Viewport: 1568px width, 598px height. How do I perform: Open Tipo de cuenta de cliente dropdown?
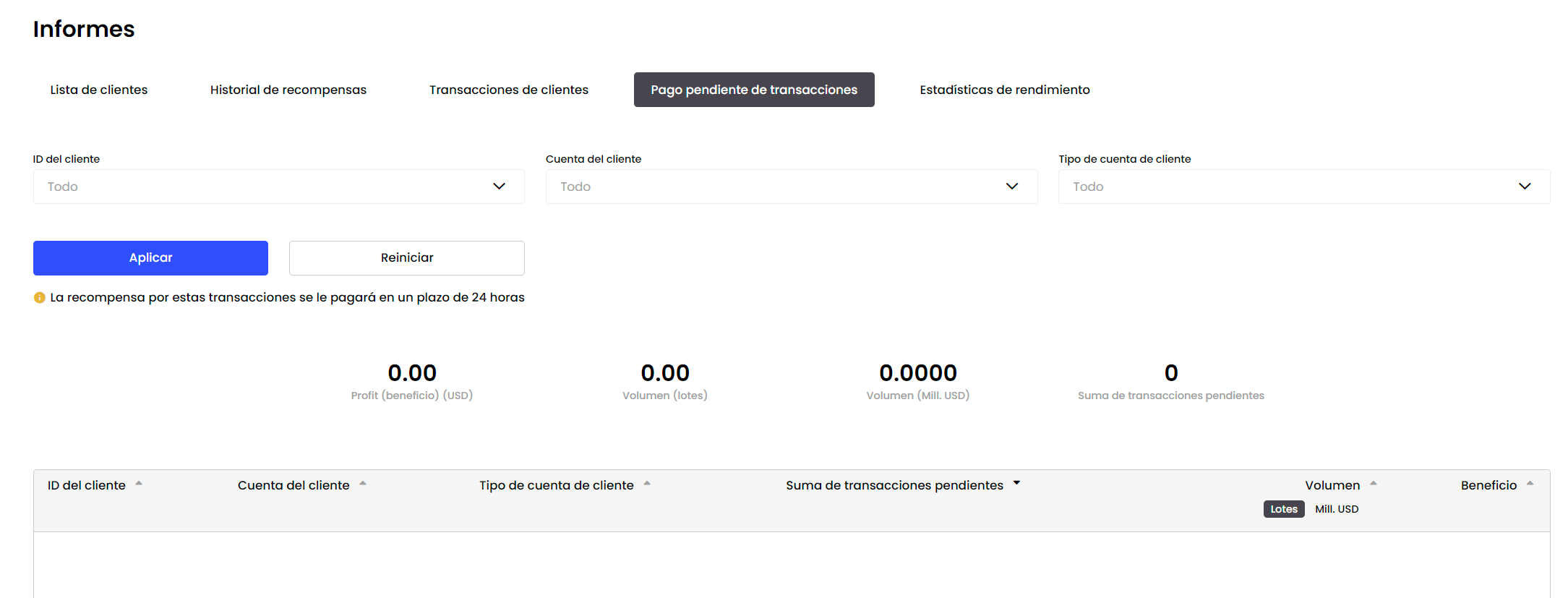(x=1304, y=187)
